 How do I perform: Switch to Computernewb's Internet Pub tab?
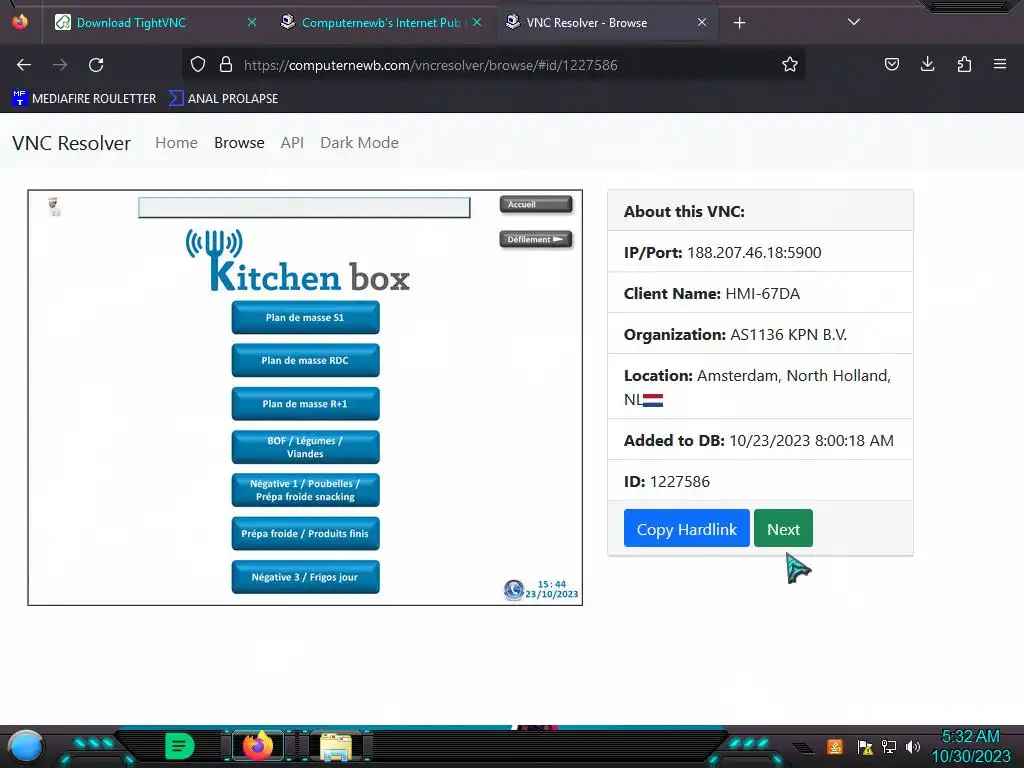click(381, 23)
